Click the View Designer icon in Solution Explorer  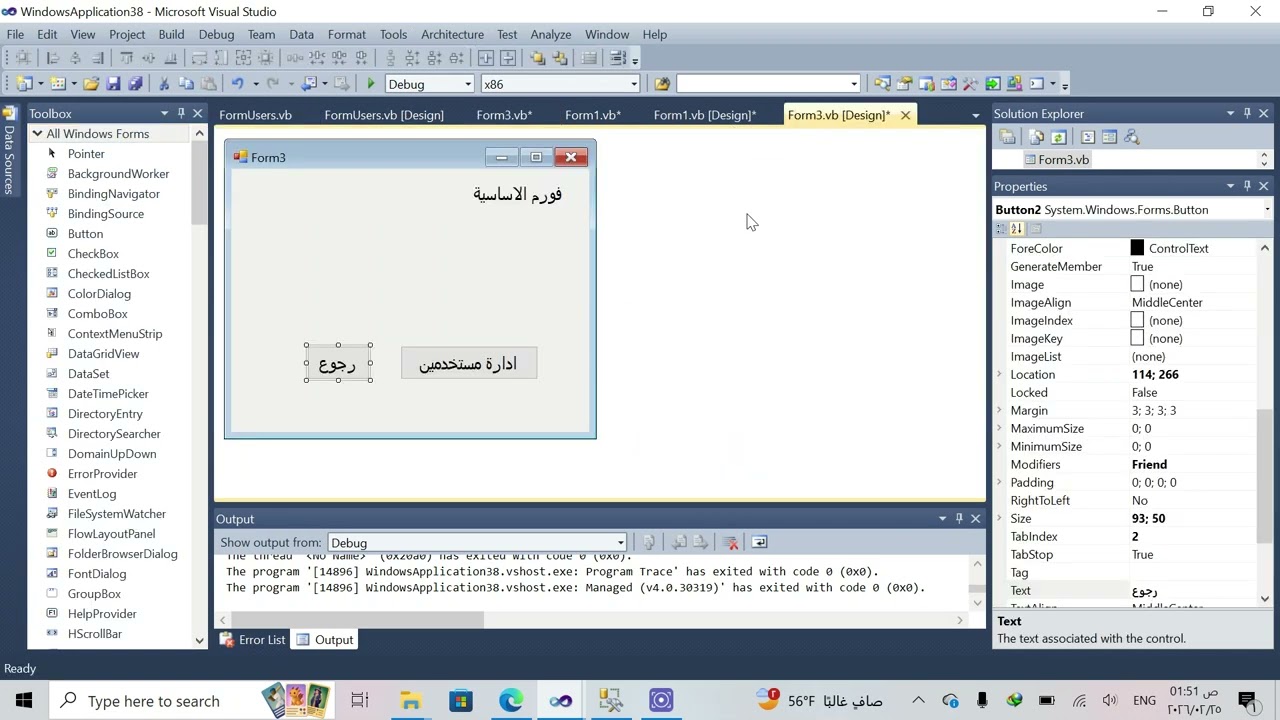click(1109, 137)
